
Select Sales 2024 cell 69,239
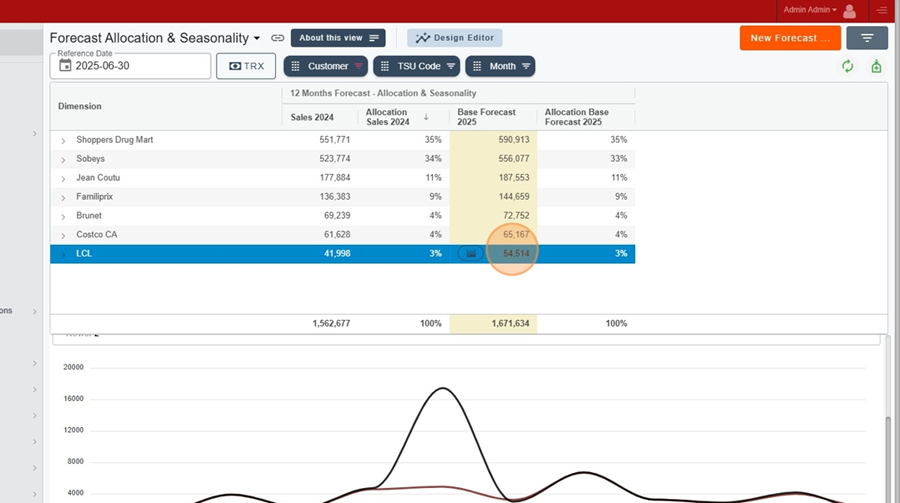point(337,215)
